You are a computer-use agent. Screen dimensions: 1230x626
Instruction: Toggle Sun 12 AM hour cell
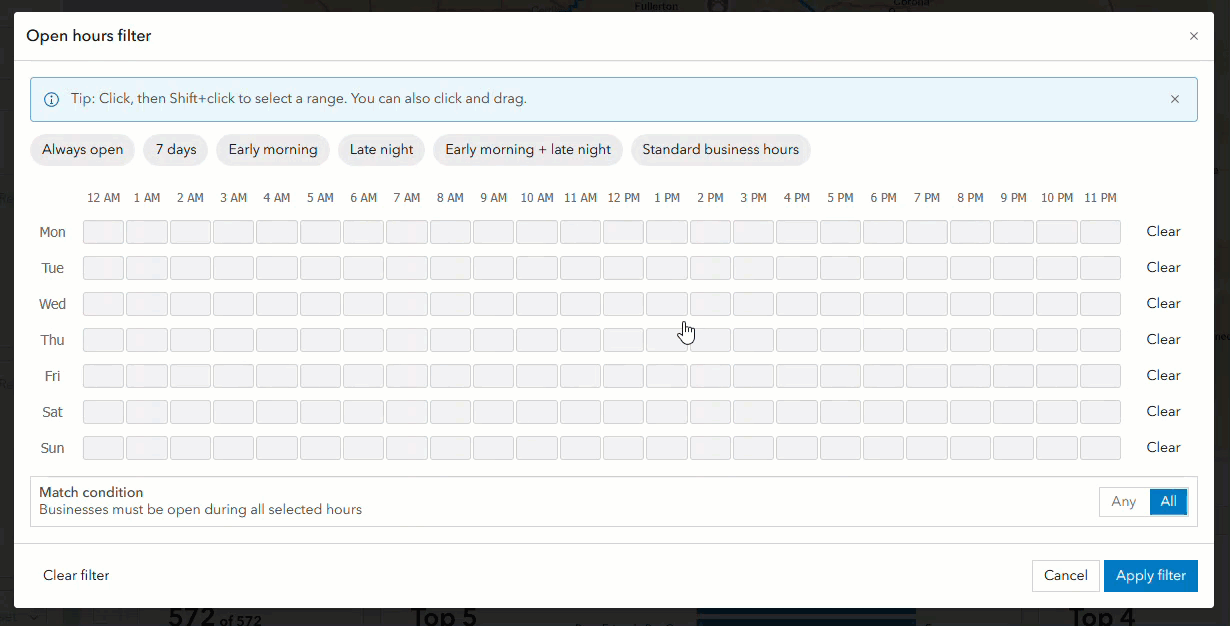click(x=103, y=448)
